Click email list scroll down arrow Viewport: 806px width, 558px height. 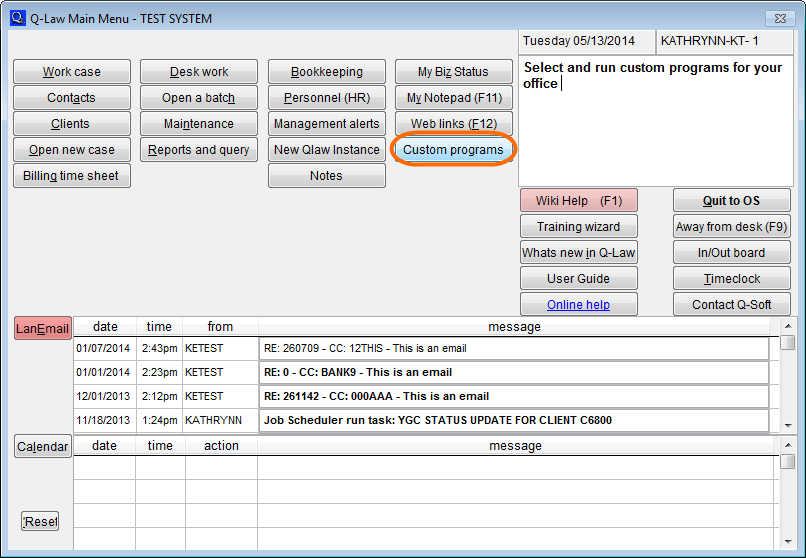click(x=787, y=425)
